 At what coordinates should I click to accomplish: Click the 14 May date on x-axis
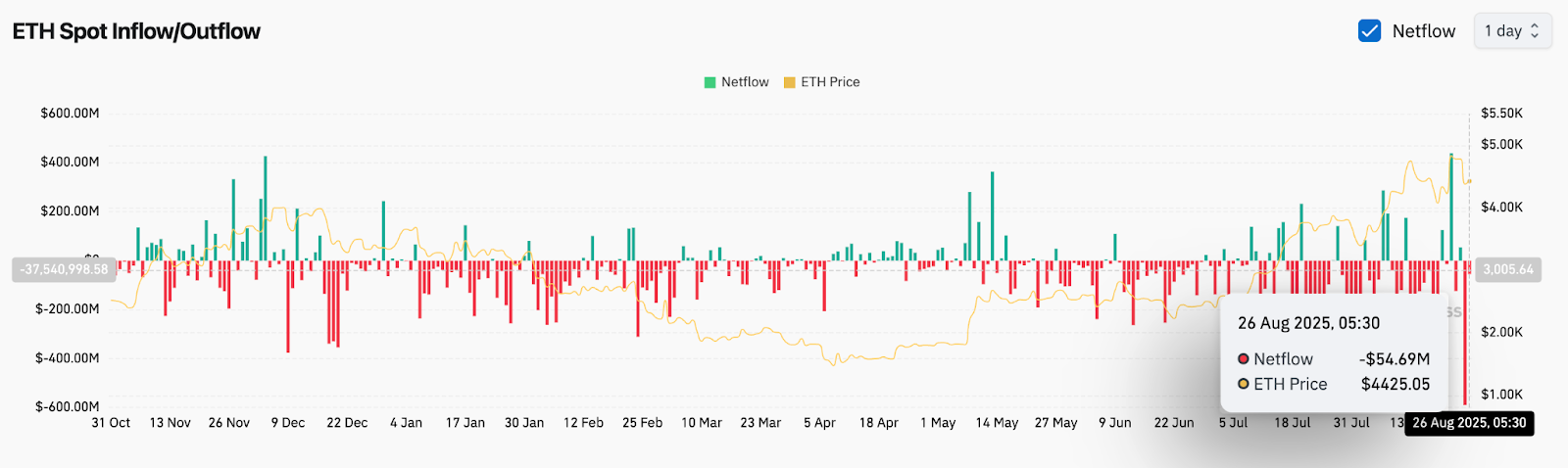coord(997,423)
